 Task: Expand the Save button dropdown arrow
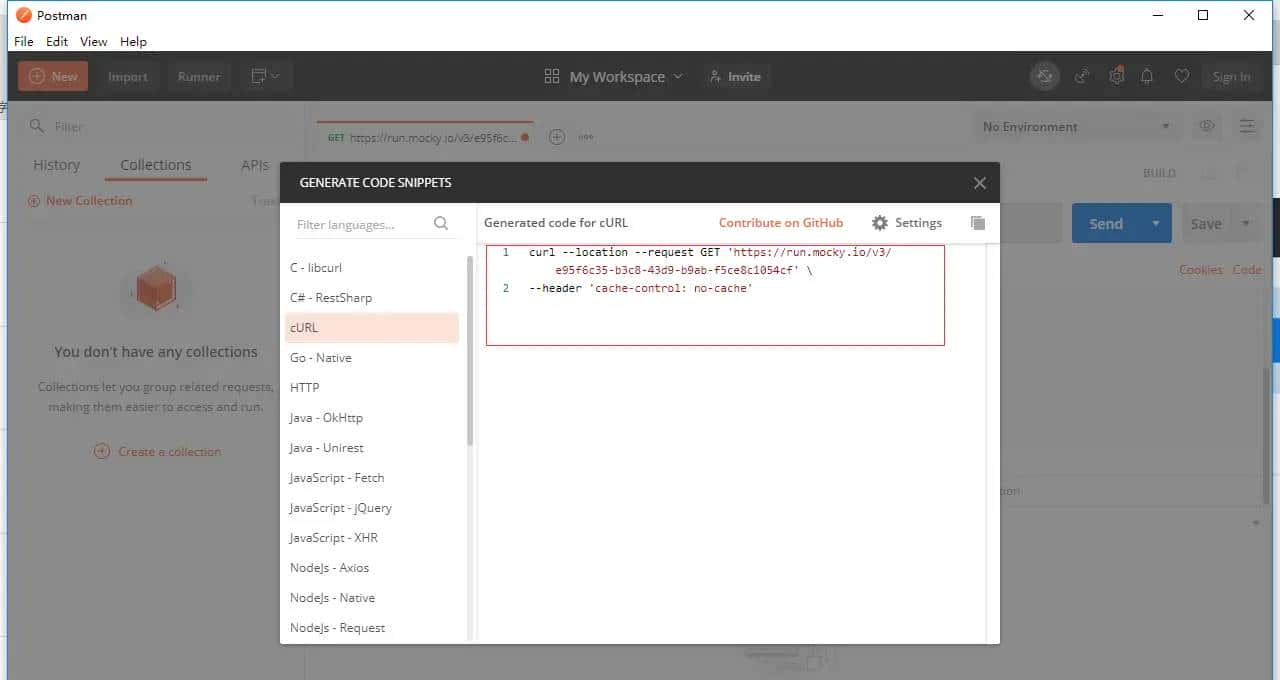click(1247, 223)
